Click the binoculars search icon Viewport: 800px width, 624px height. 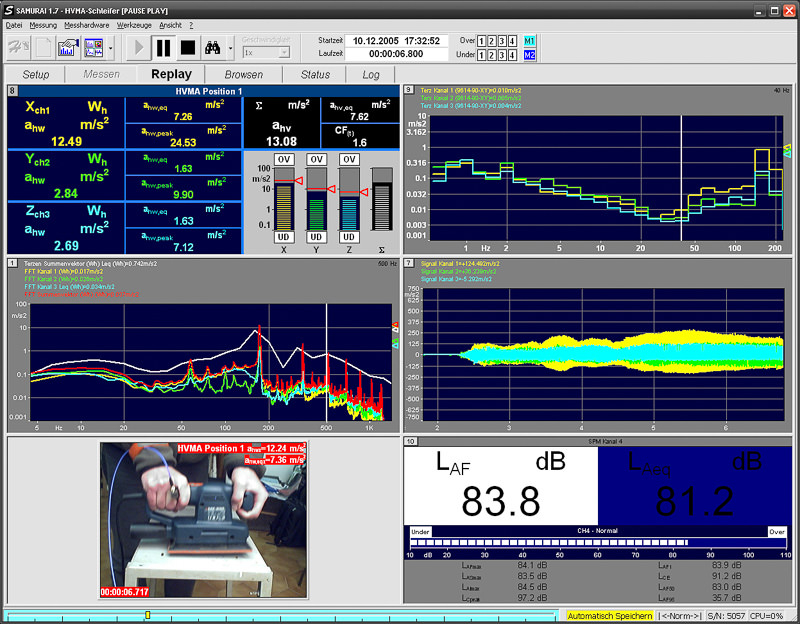point(212,47)
